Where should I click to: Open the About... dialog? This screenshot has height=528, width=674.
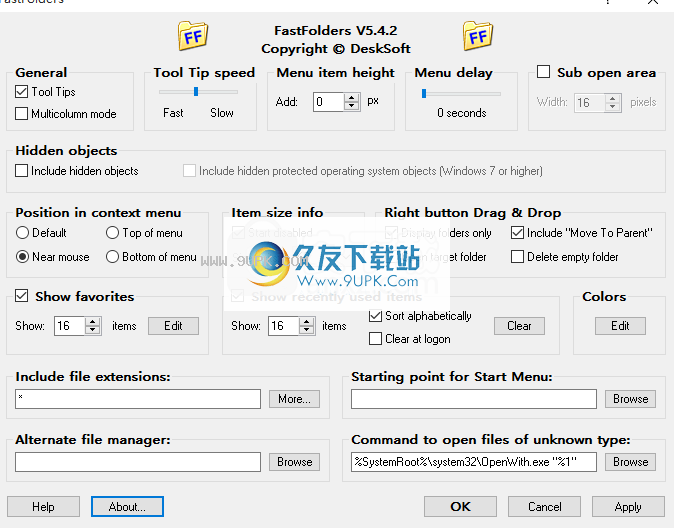[127, 507]
